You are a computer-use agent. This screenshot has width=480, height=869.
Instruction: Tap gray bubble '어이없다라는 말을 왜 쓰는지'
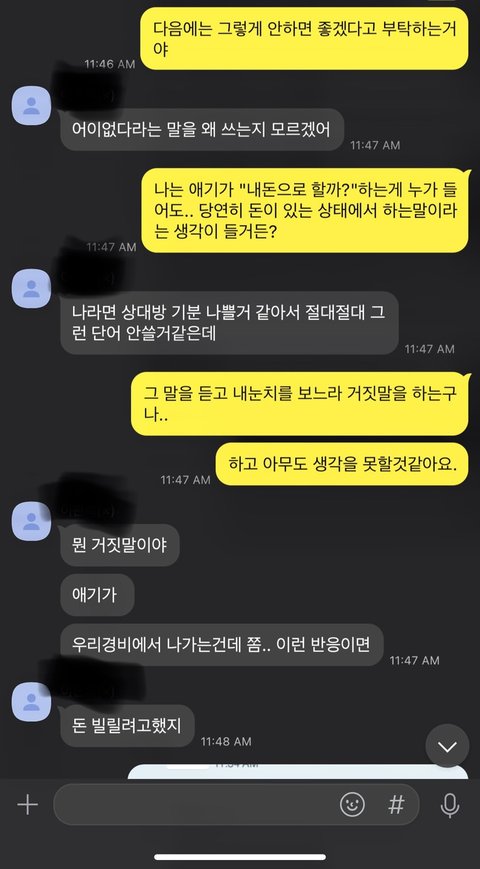tap(202, 129)
